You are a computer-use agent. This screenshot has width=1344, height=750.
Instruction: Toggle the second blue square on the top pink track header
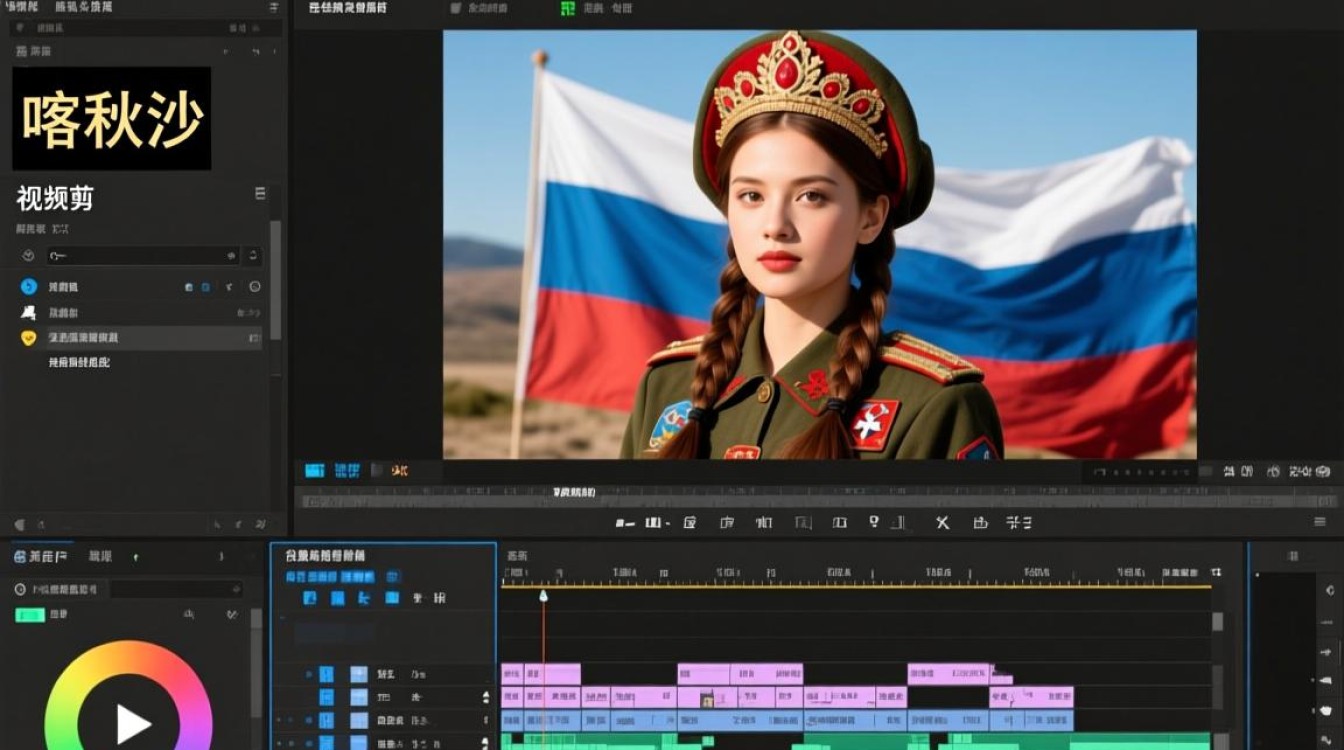coord(358,674)
